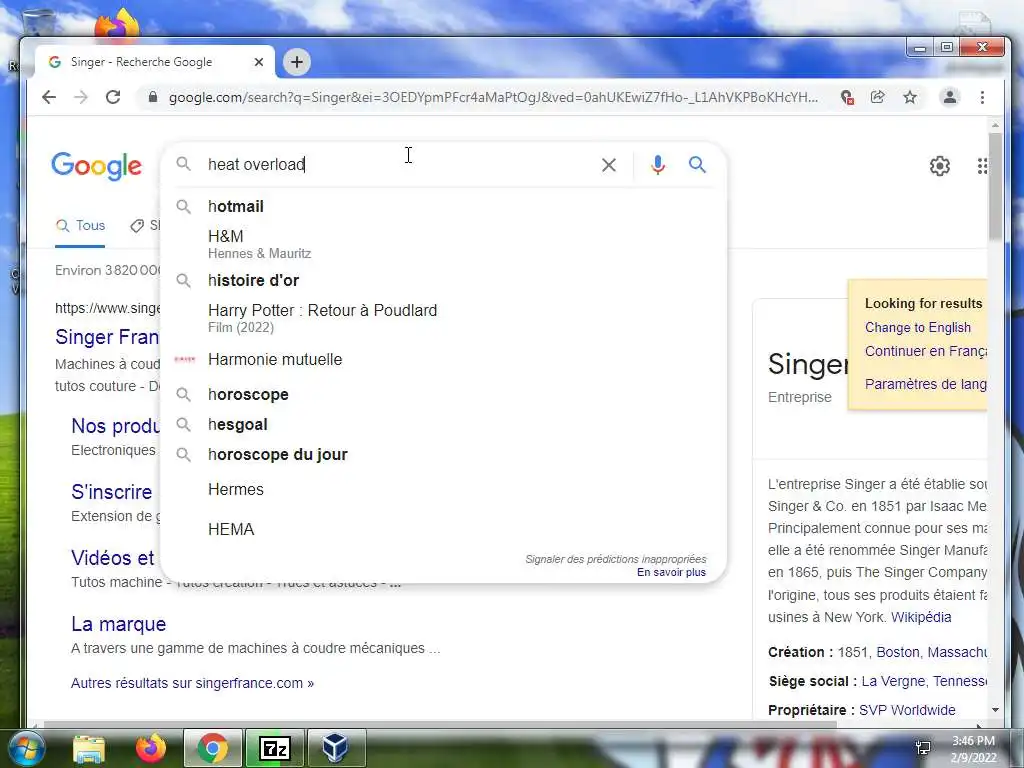Close the Singer - Recherche Google tab
Viewport: 1024px width, 768px height.
tap(259, 62)
